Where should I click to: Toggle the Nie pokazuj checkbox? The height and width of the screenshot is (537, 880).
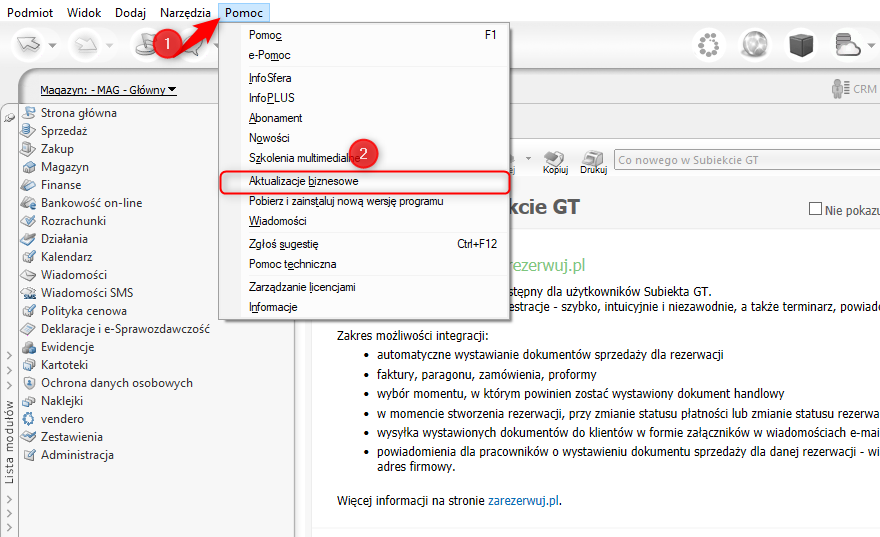(815, 209)
